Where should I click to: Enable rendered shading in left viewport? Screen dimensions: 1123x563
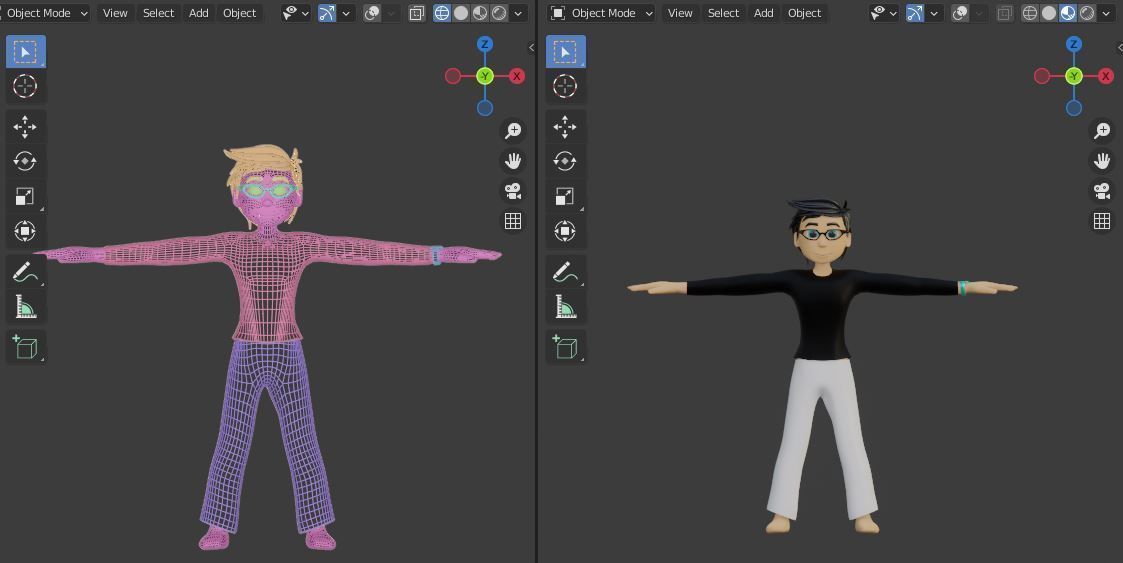(499, 13)
